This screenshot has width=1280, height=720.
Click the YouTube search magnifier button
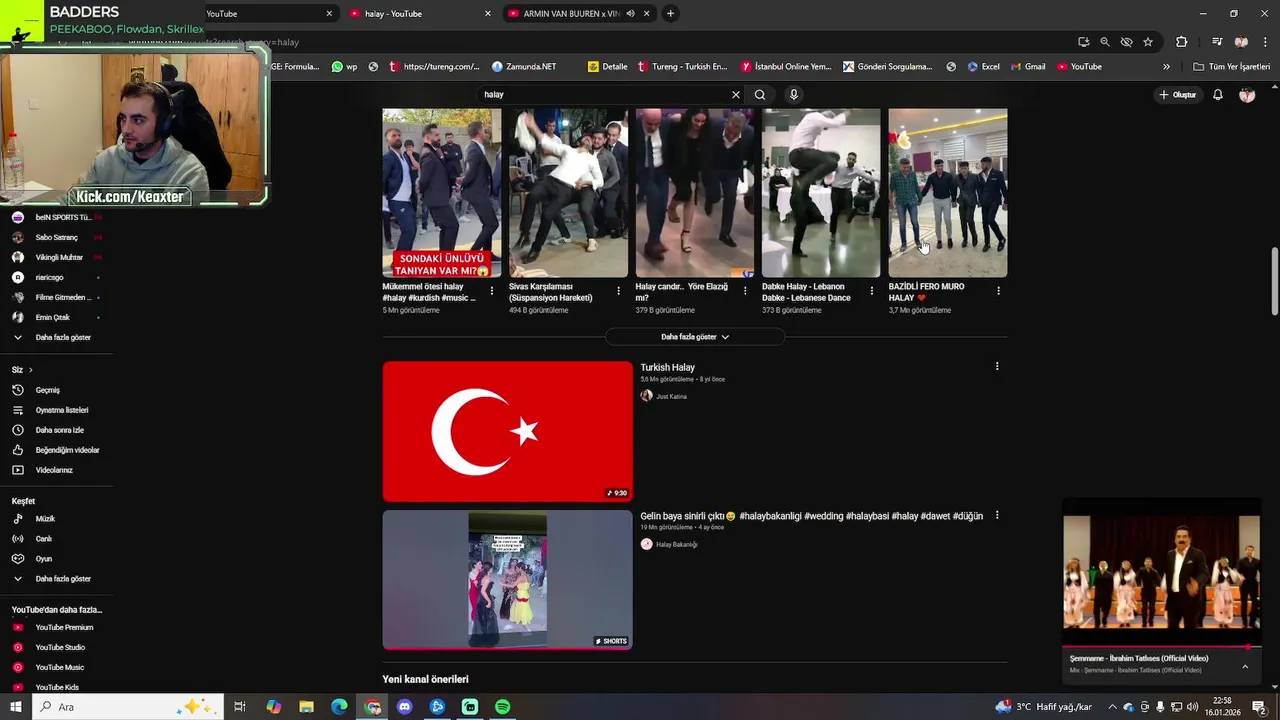coord(760,95)
